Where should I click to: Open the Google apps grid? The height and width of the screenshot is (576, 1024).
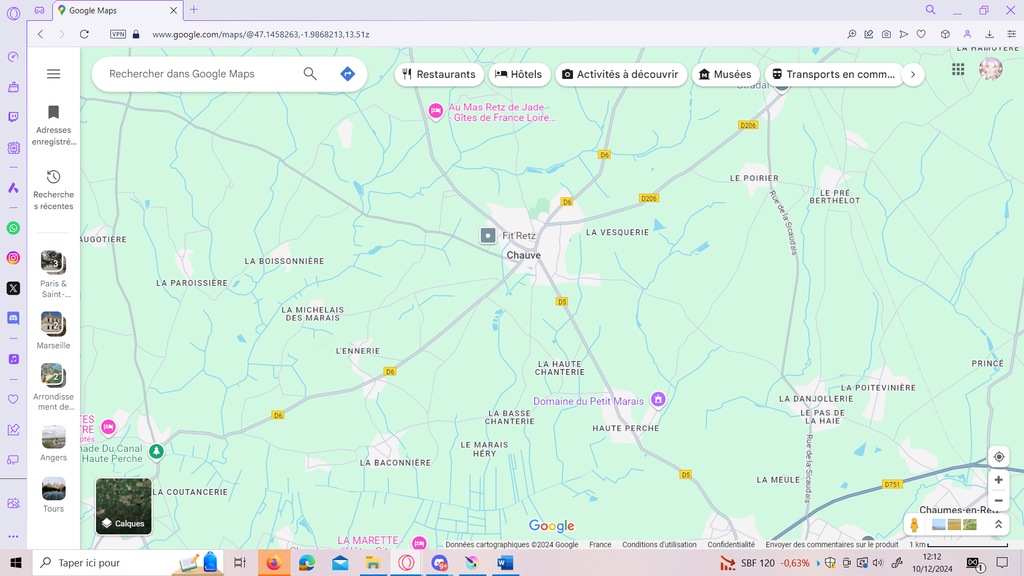click(x=958, y=69)
